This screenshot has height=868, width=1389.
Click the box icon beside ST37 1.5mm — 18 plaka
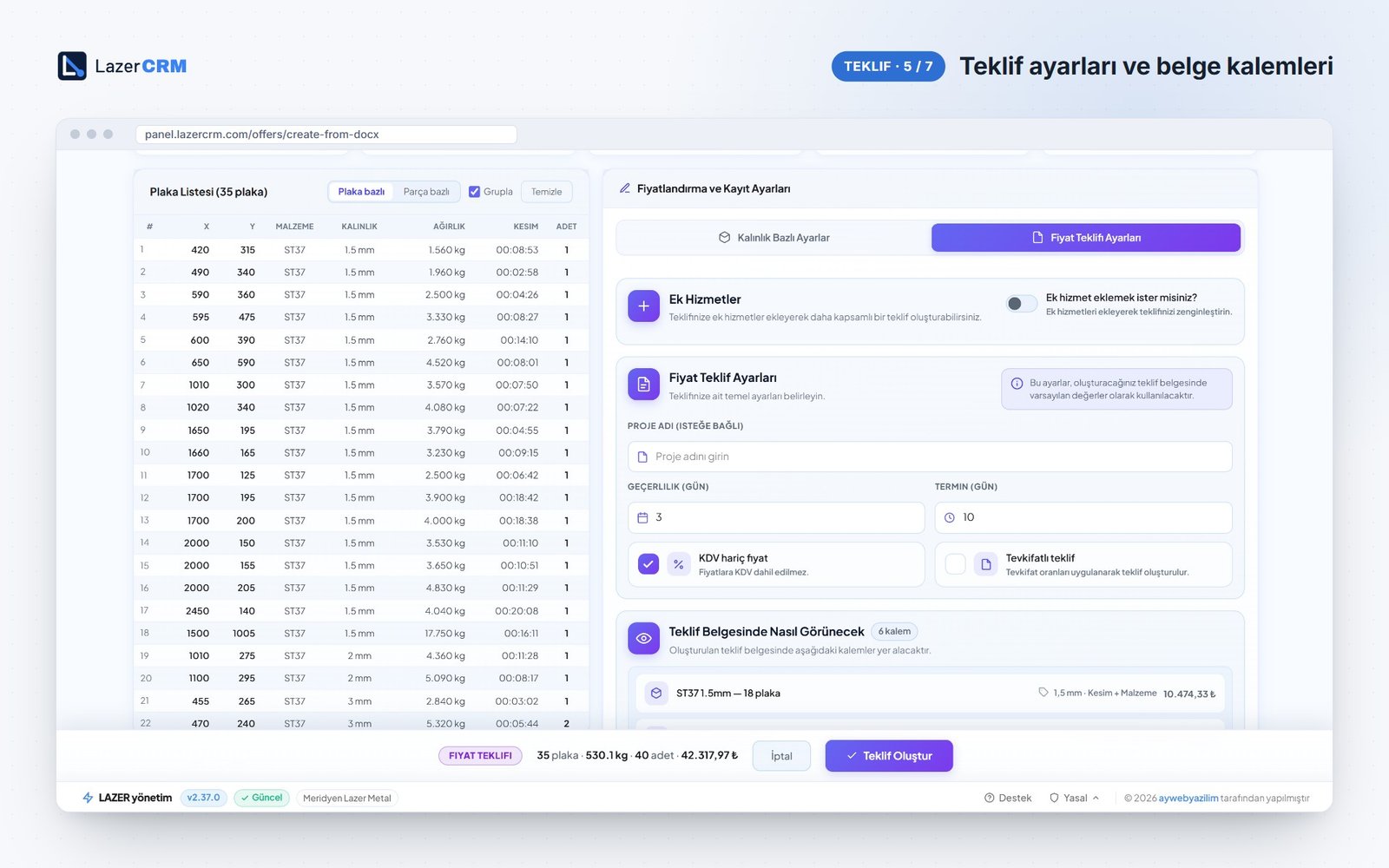pyautogui.click(x=656, y=693)
